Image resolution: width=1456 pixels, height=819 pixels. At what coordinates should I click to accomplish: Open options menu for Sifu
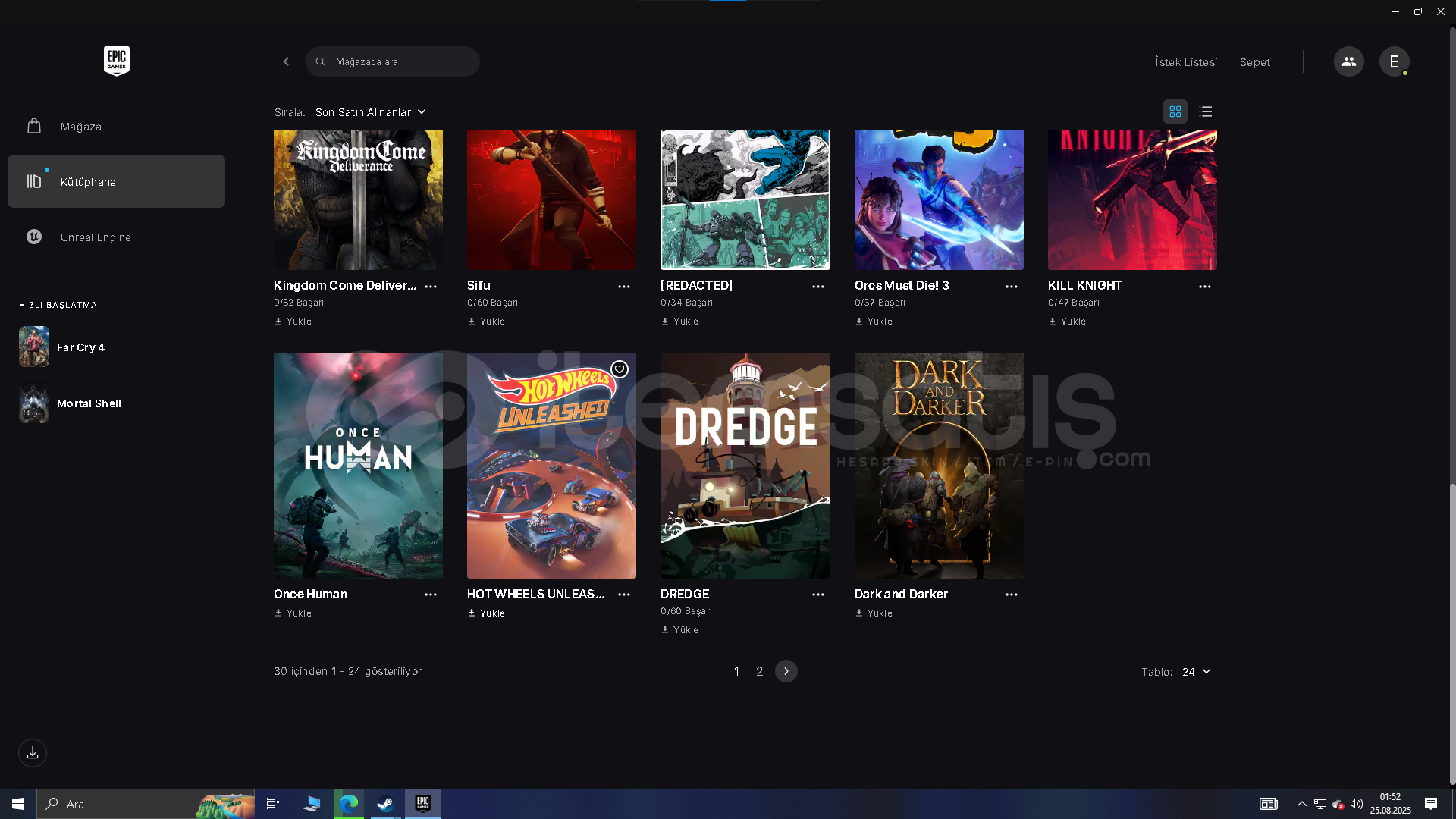pyautogui.click(x=624, y=286)
